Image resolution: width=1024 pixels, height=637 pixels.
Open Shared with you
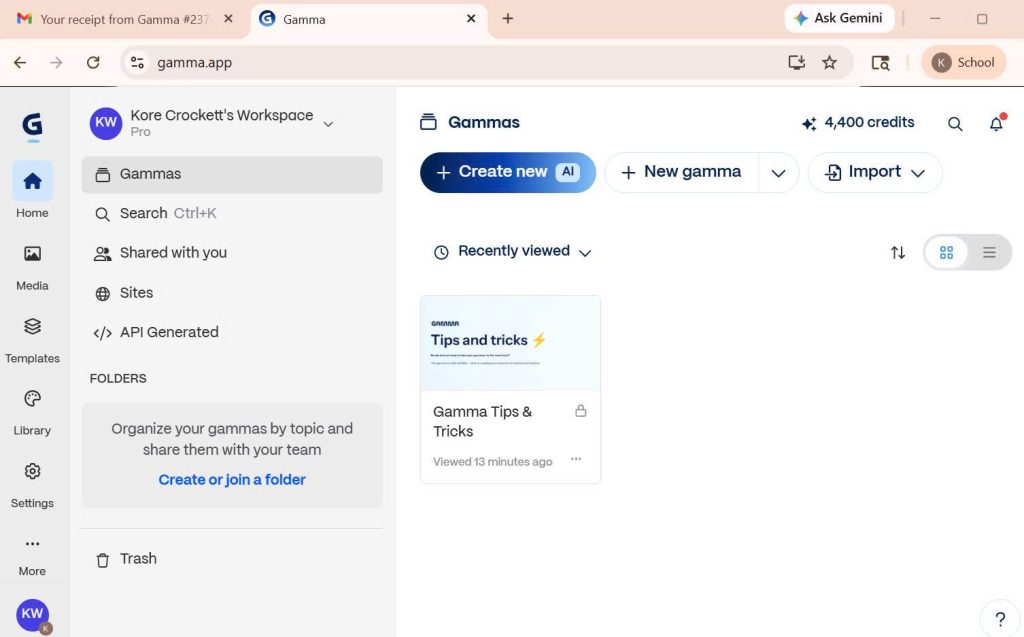click(232, 253)
